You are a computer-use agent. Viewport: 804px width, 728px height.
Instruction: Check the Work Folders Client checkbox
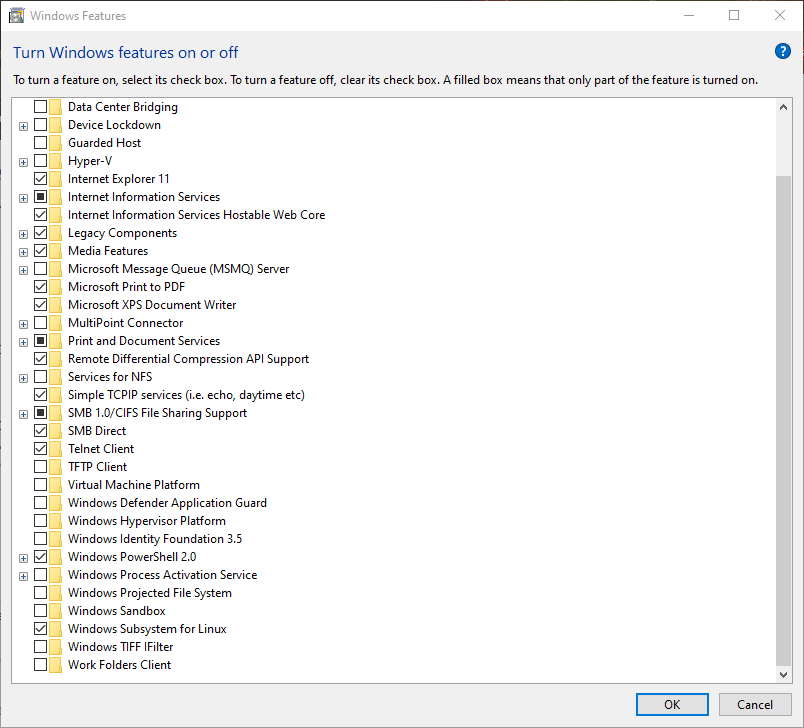pos(41,664)
